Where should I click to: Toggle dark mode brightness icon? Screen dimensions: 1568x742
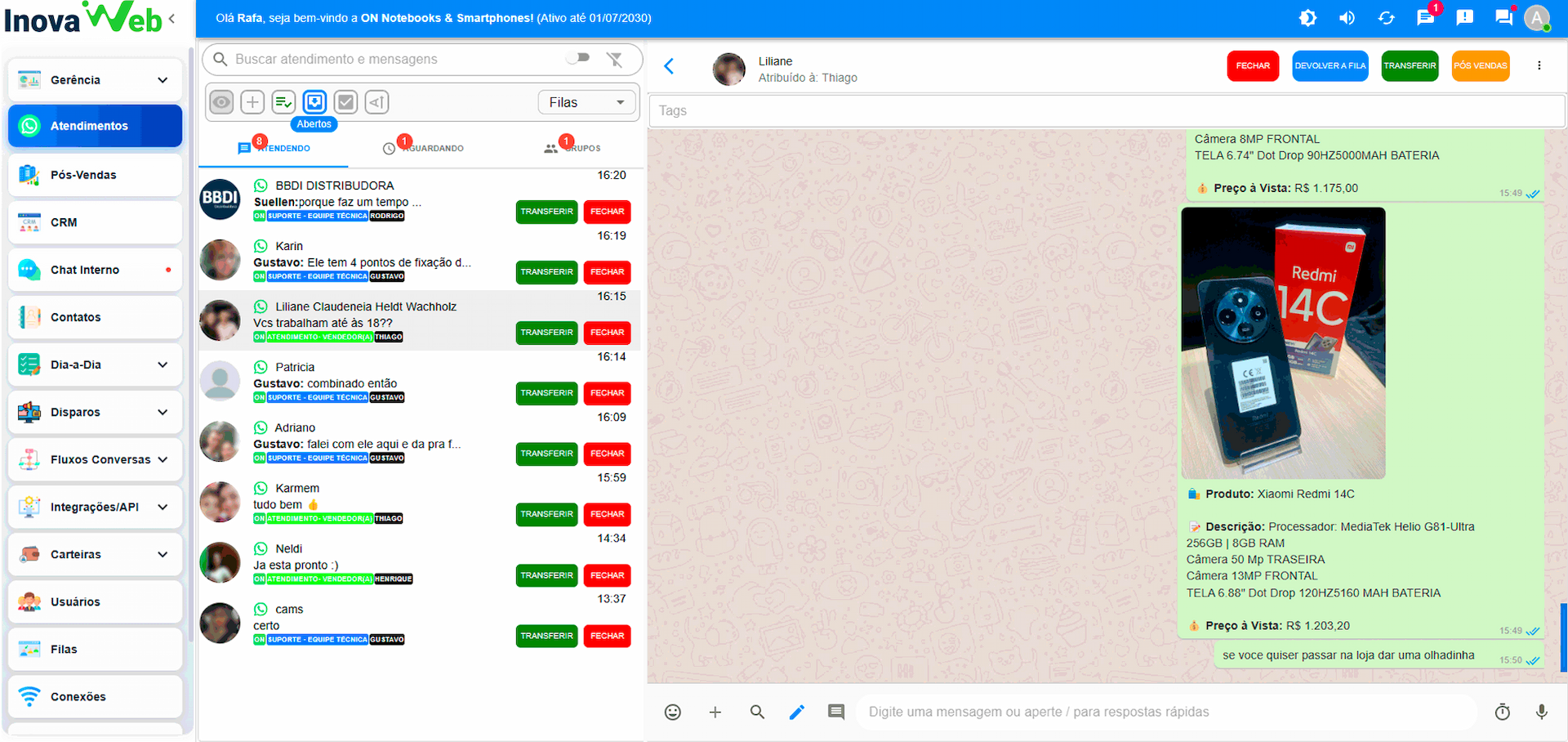(1307, 18)
